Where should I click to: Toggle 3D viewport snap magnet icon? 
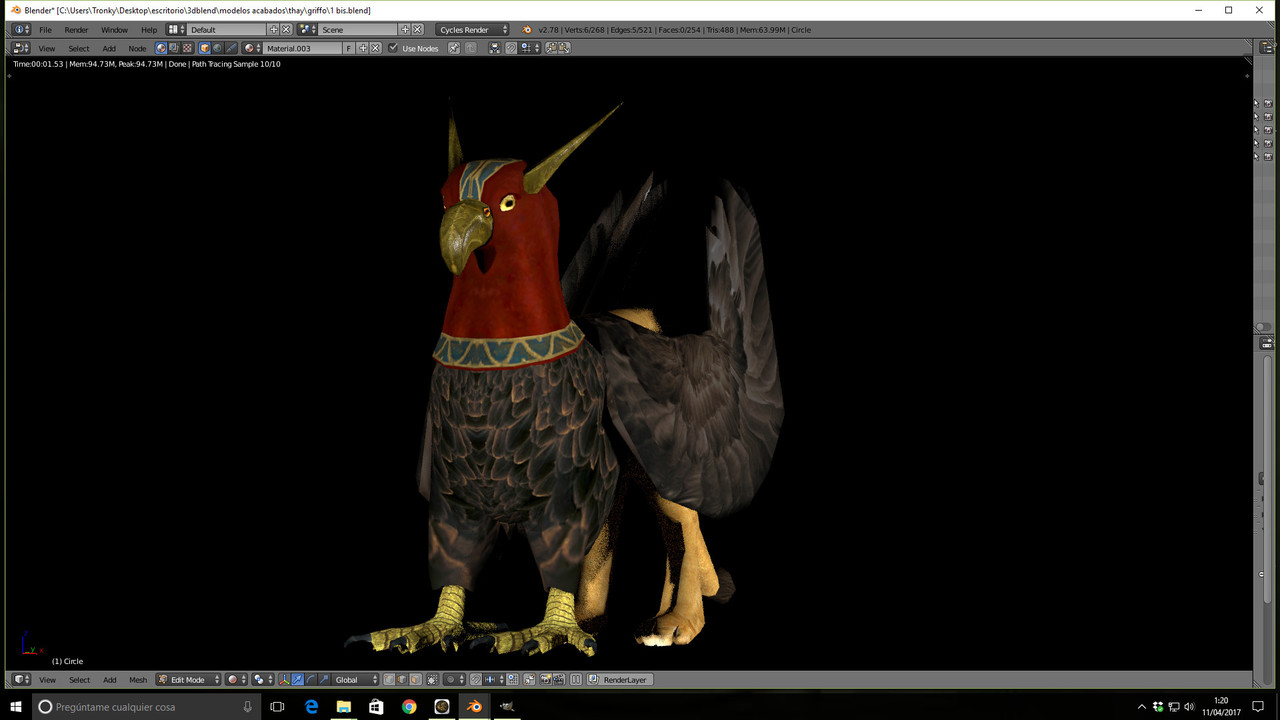pos(475,679)
